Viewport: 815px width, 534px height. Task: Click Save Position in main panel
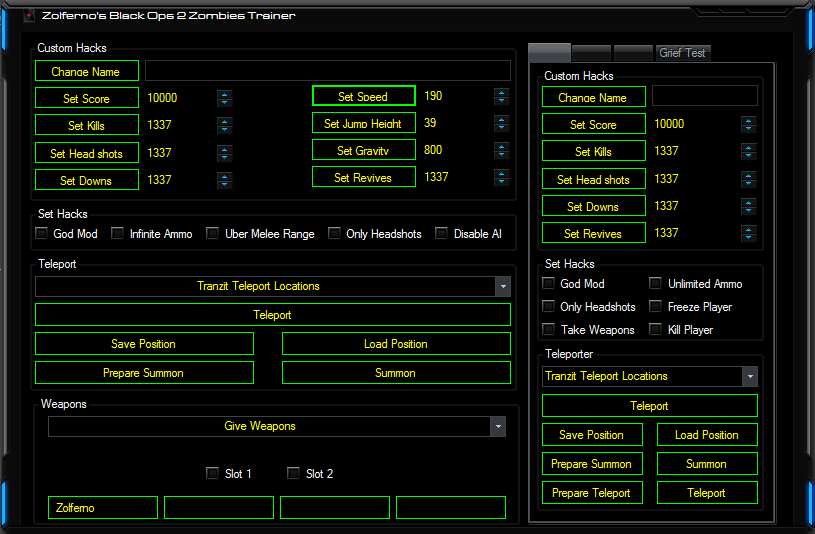[x=144, y=344]
